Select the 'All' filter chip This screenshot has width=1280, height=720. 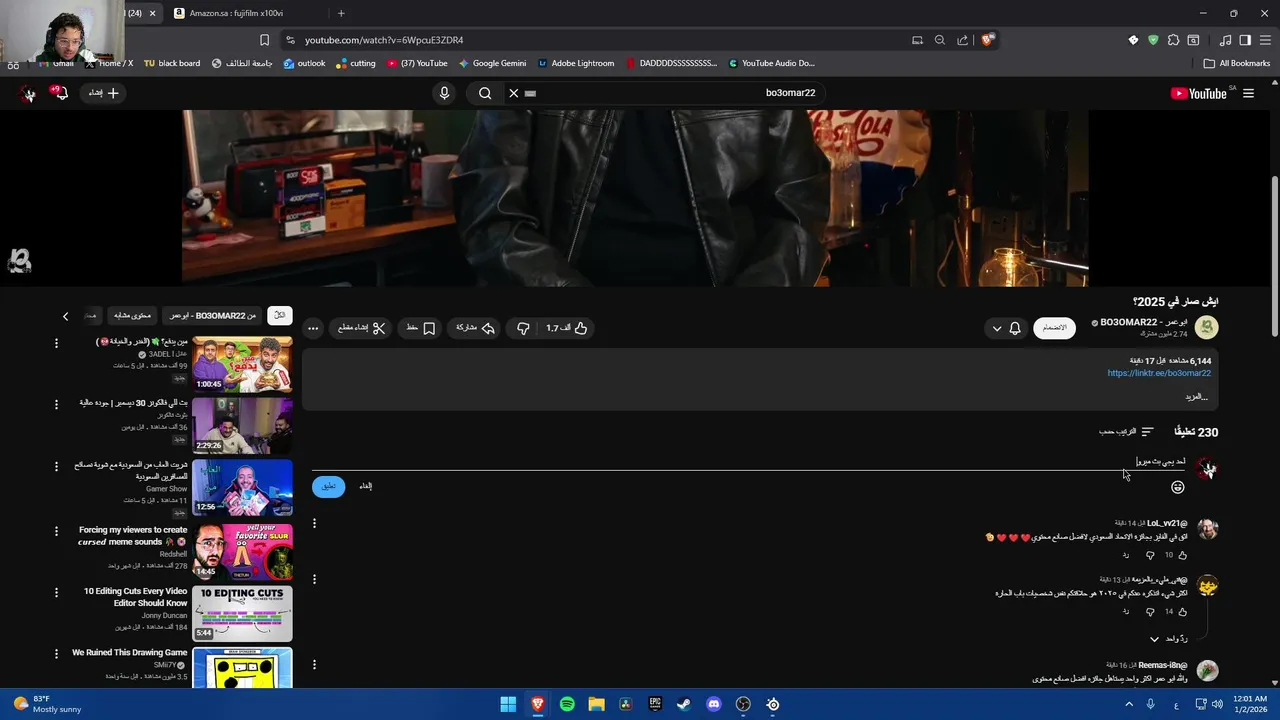[x=280, y=315]
